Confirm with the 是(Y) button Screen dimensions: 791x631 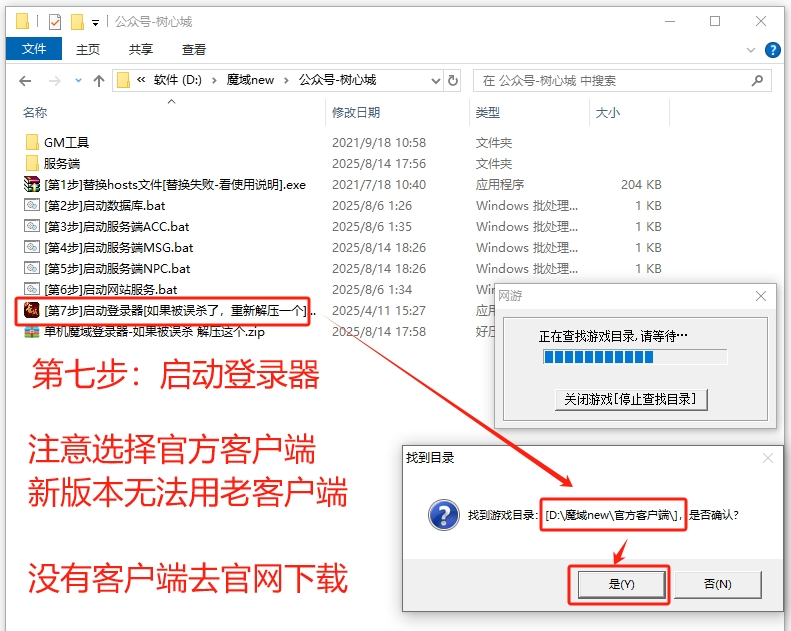coord(621,584)
